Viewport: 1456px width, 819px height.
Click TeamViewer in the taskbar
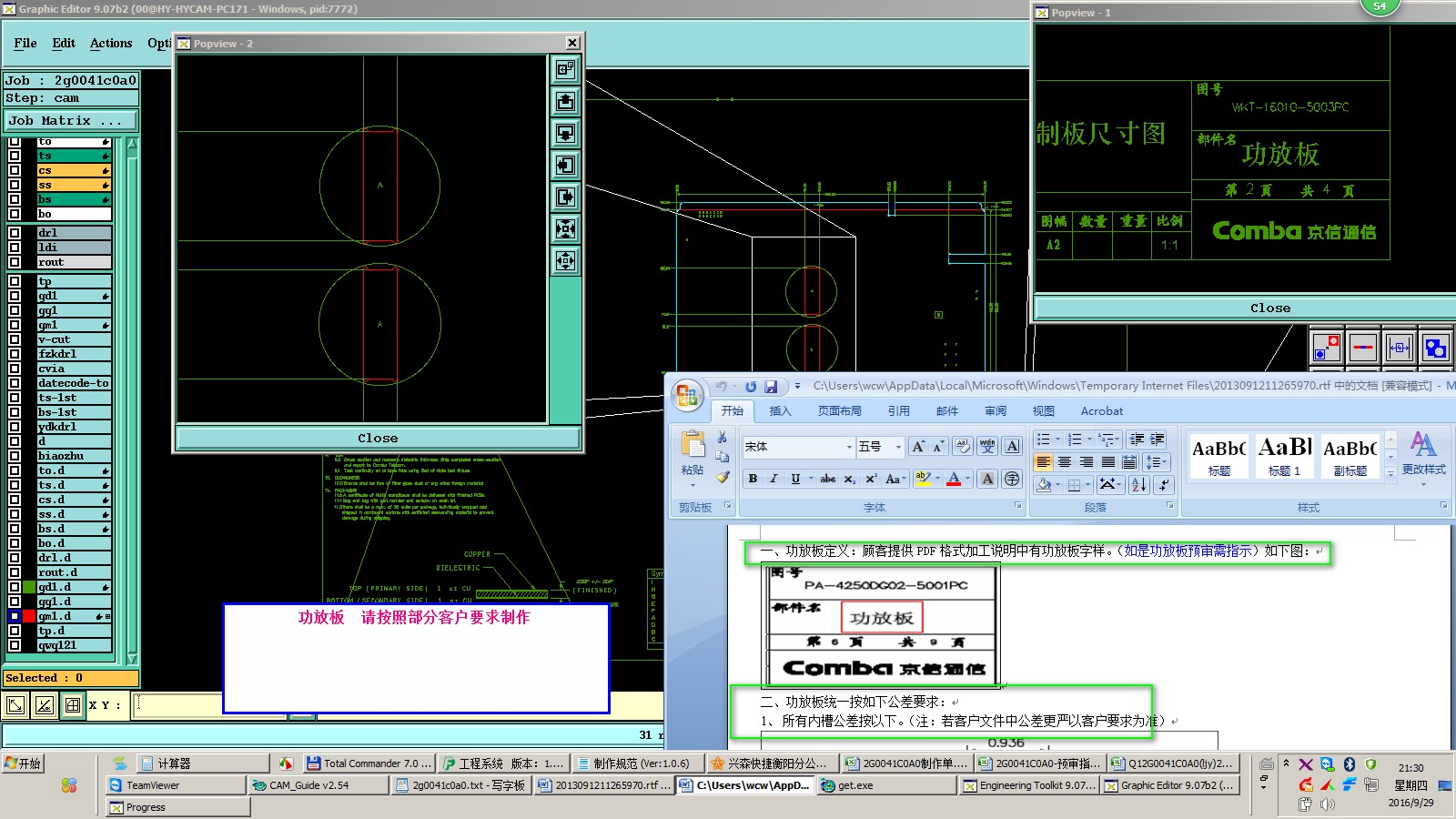153,785
